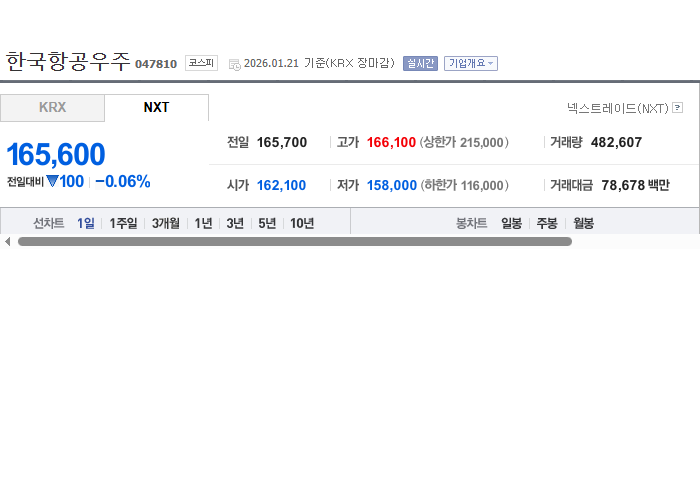
Task: Click the 코스피 market badge
Action: click(201, 63)
